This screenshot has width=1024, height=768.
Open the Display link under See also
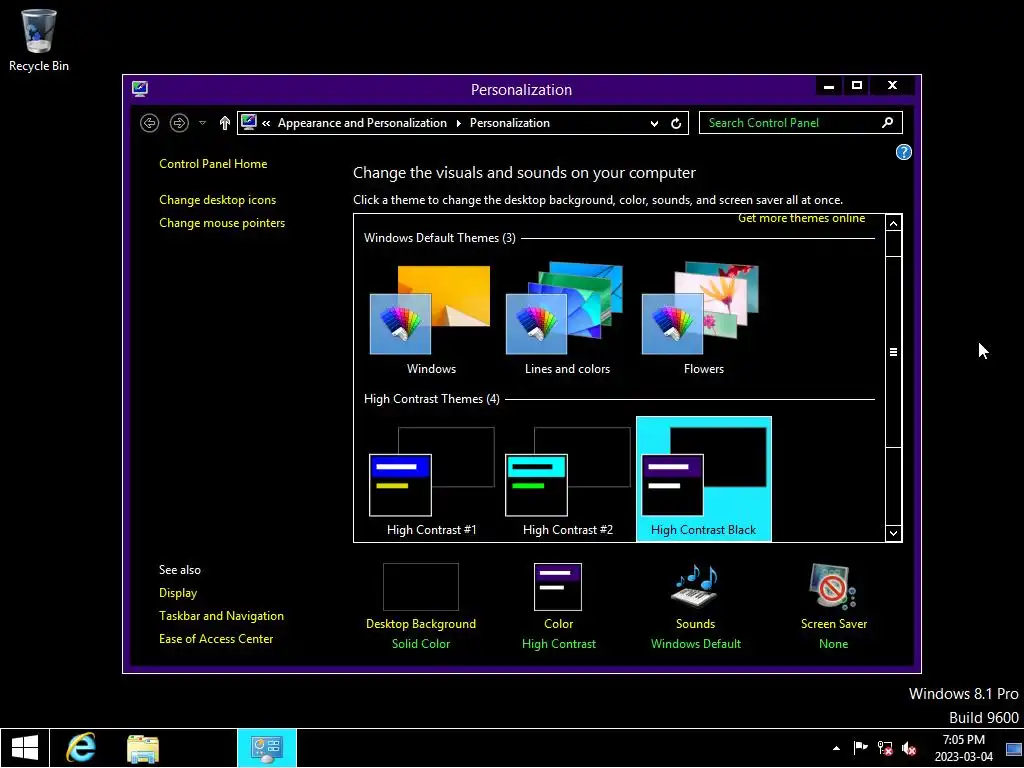pos(178,593)
